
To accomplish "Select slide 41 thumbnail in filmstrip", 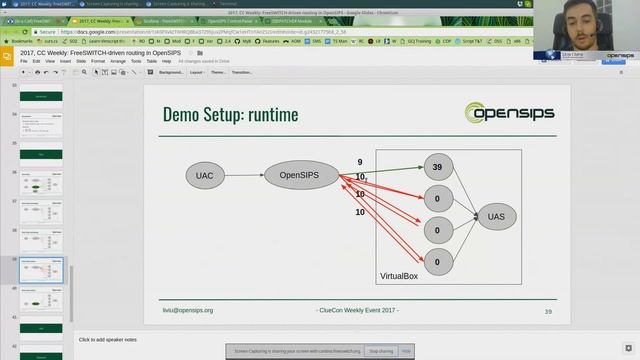I will pos(41,328).
